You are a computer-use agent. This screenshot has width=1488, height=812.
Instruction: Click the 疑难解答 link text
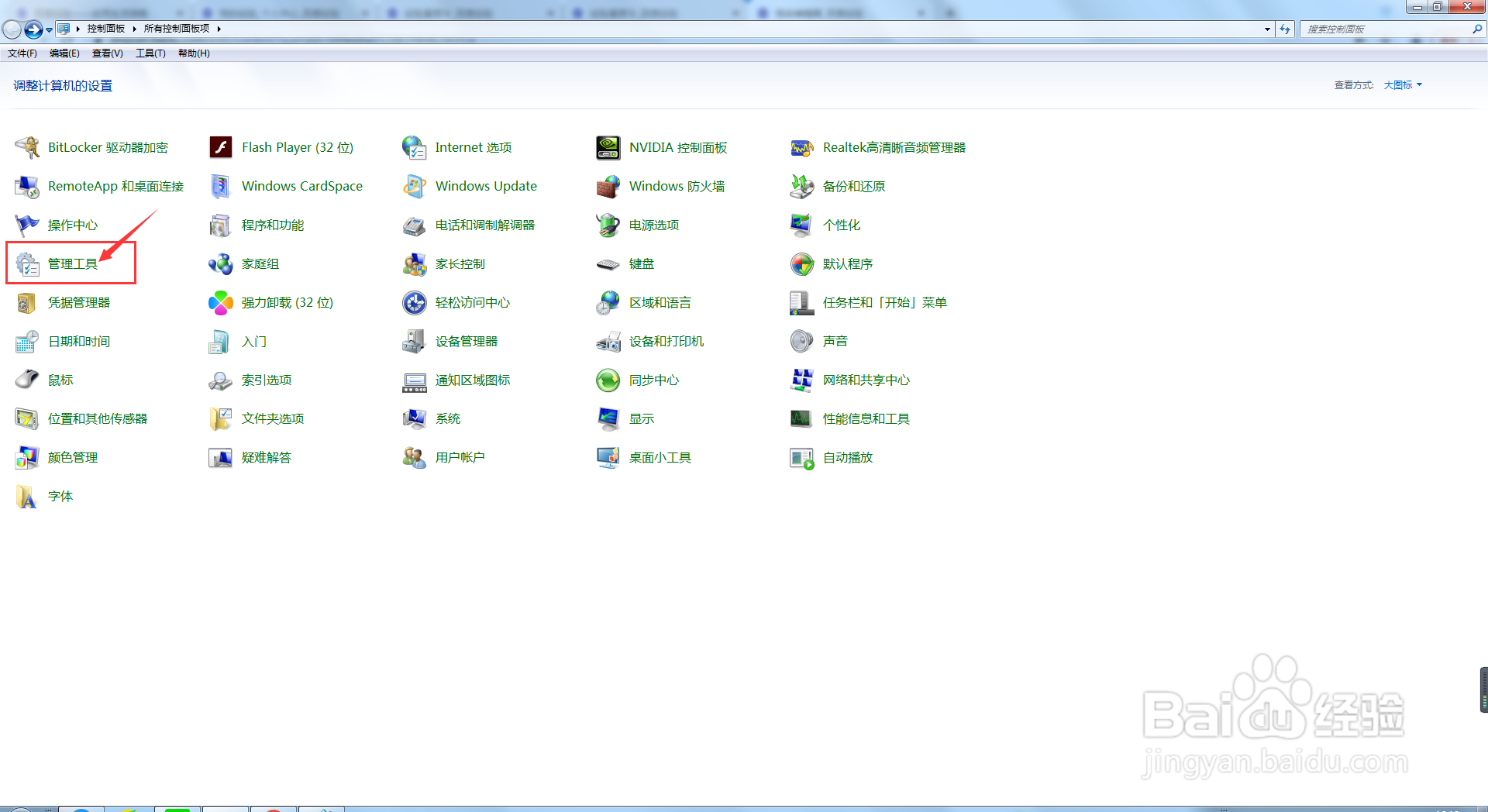pyautogui.click(x=267, y=457)
